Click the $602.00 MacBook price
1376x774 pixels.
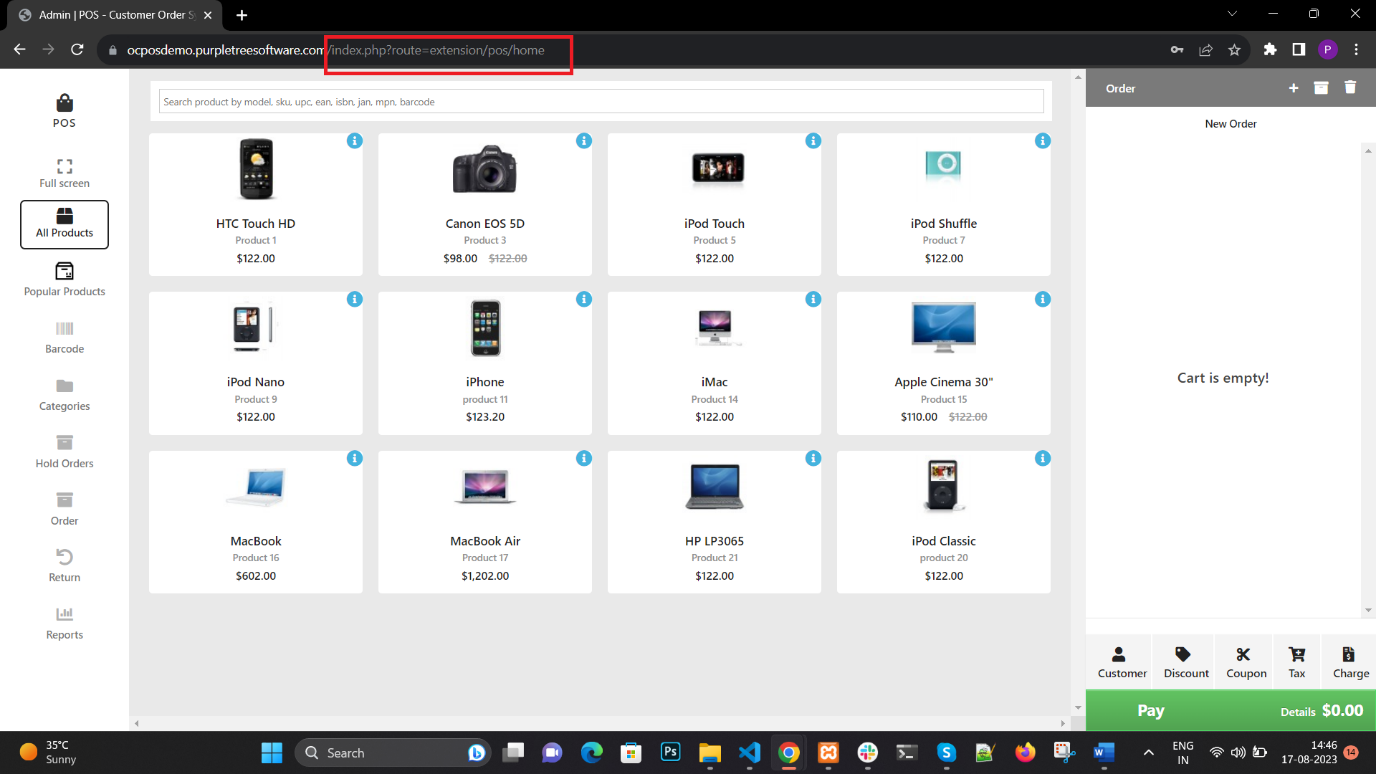tap(256, 576)
